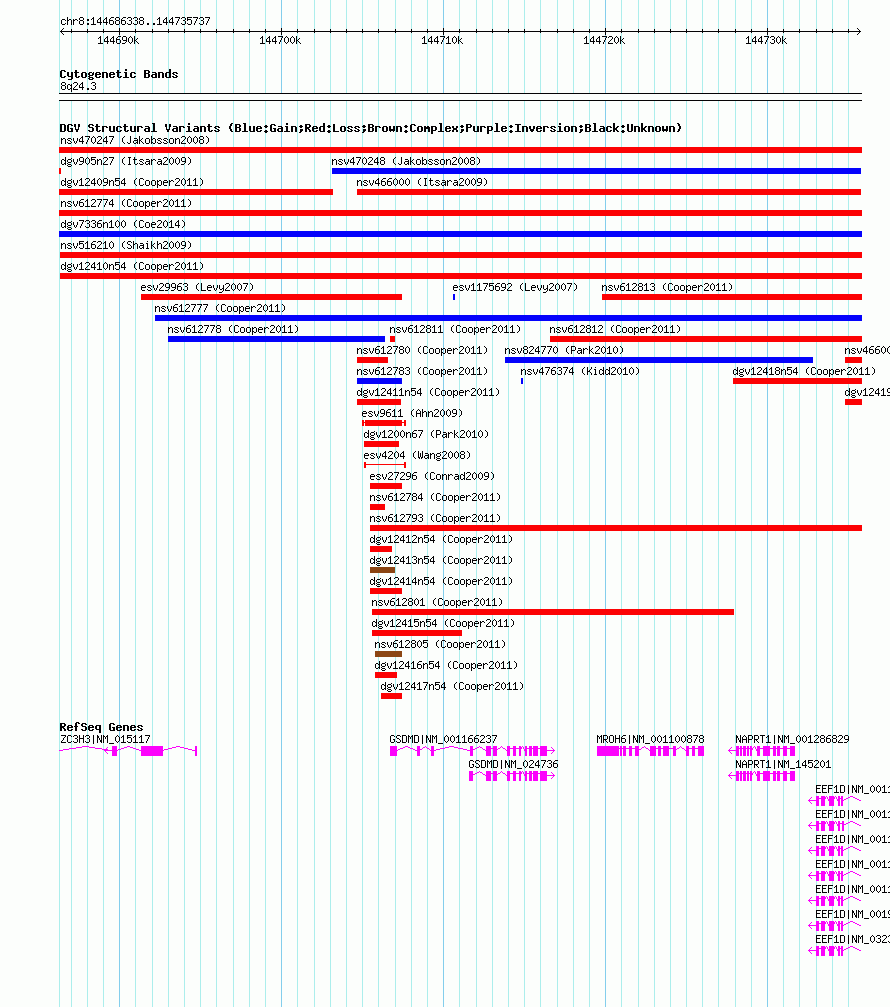Click the dgv12416n54 (Cooper2011) label
This screenshot has width=890, height=1007.
[x=446, y=665]
